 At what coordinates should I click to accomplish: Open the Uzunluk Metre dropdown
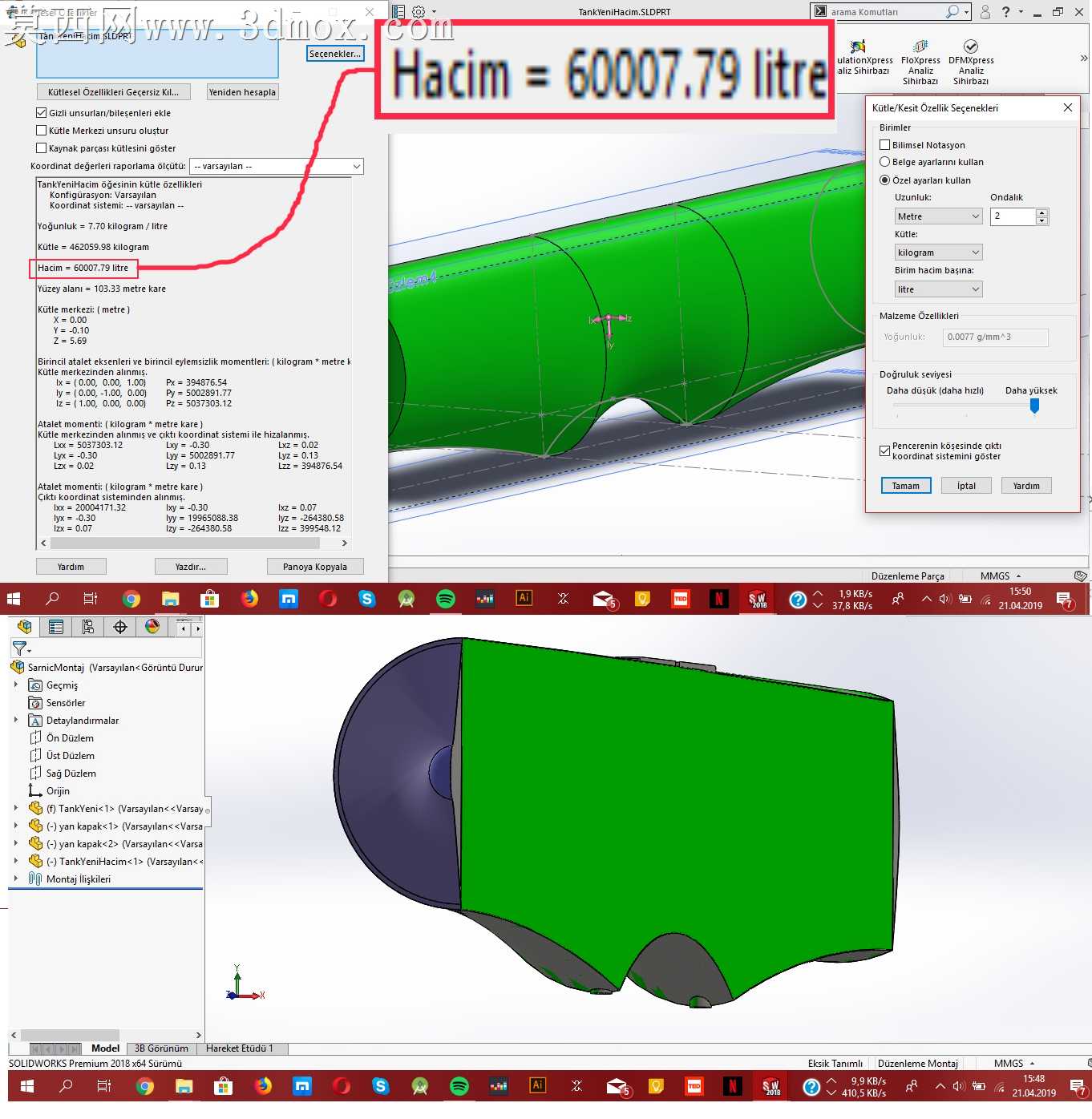[x=938, y=216]
